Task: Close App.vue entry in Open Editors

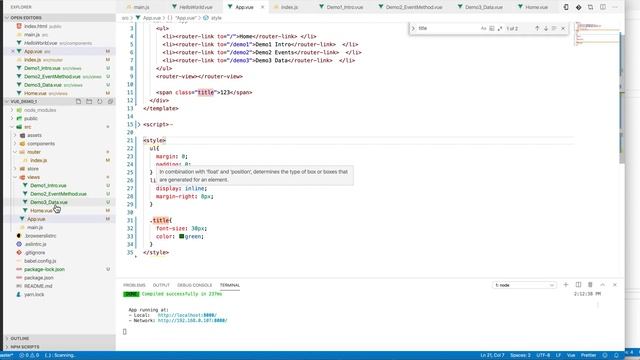Action: point(13,51)
